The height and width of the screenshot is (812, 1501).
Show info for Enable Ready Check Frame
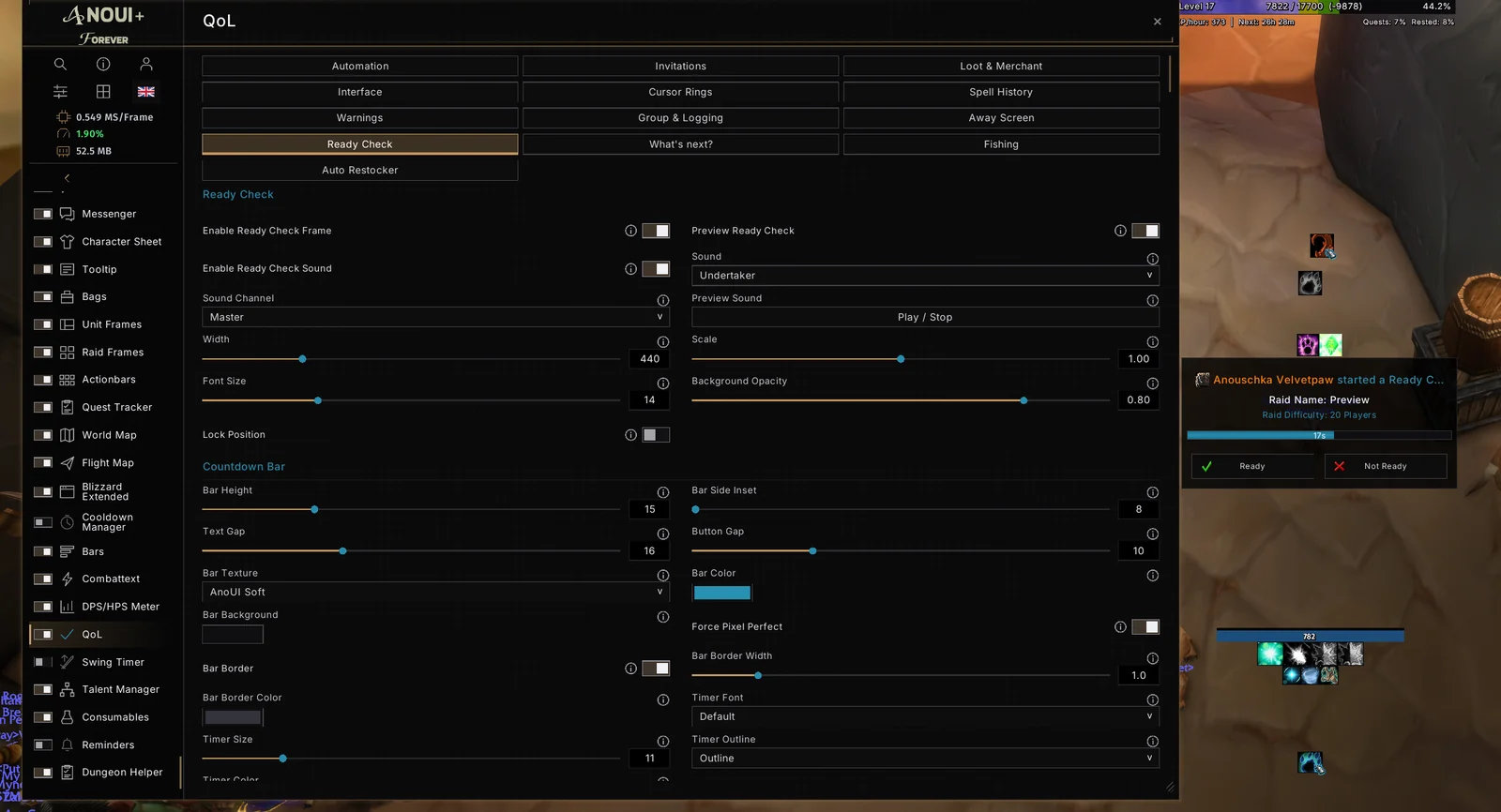(630, 231)
